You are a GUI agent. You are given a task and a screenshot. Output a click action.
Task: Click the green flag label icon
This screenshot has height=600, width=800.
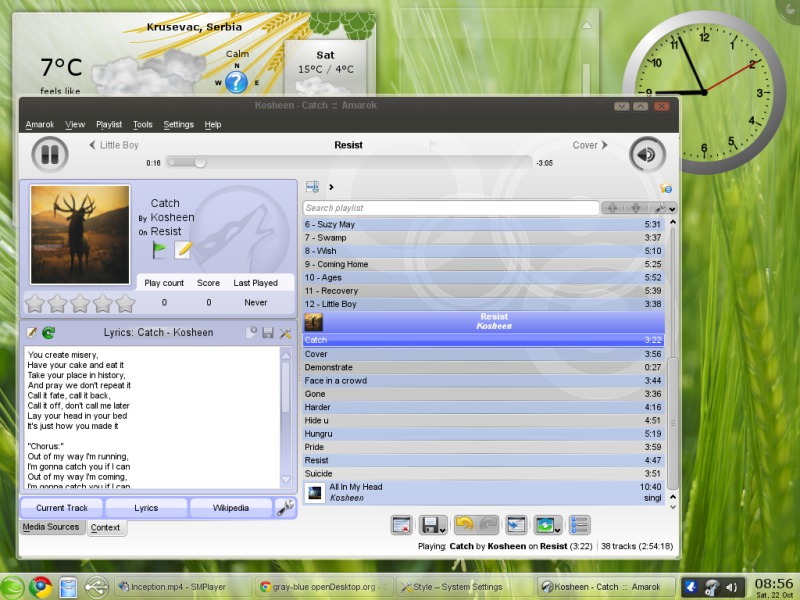[x=160, y=250]
